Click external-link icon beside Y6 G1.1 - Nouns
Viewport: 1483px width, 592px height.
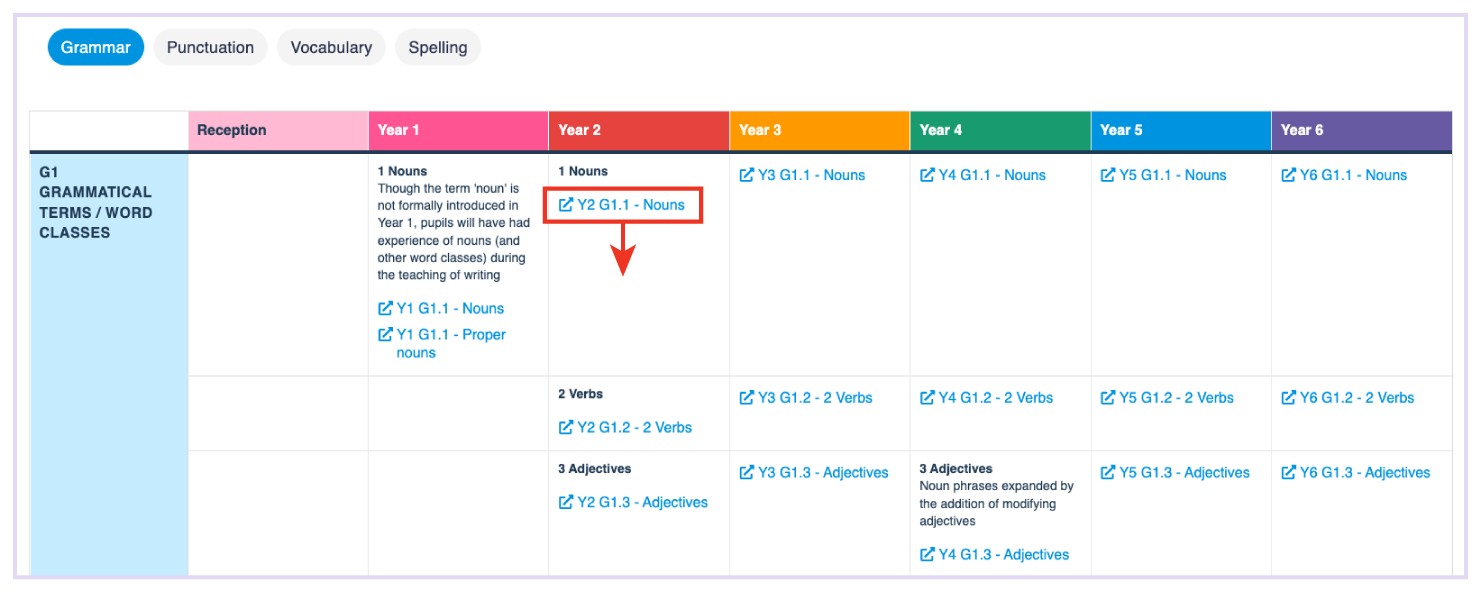[1289, 175]
